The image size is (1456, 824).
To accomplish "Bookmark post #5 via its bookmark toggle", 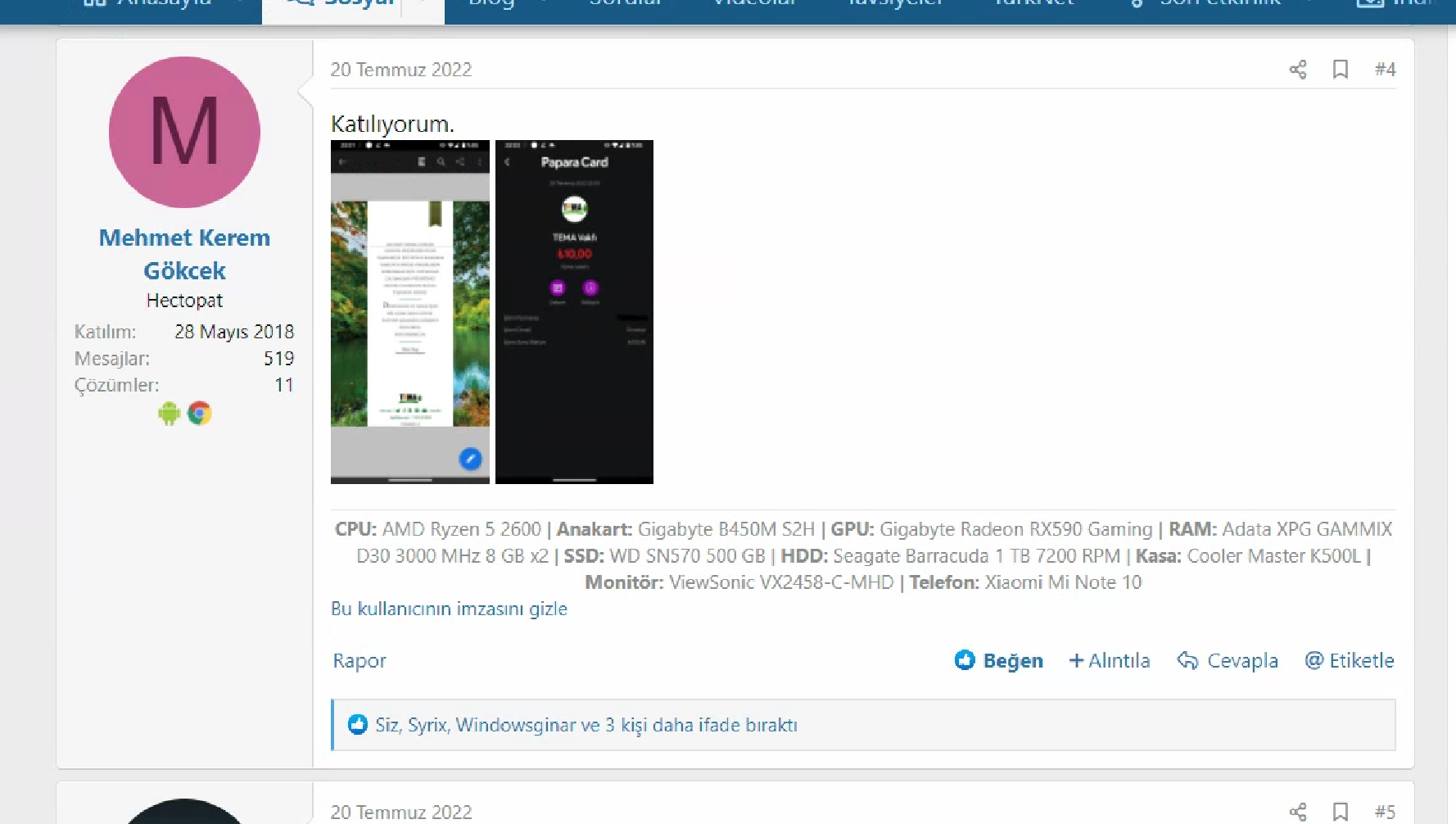I will point(1341,813).
